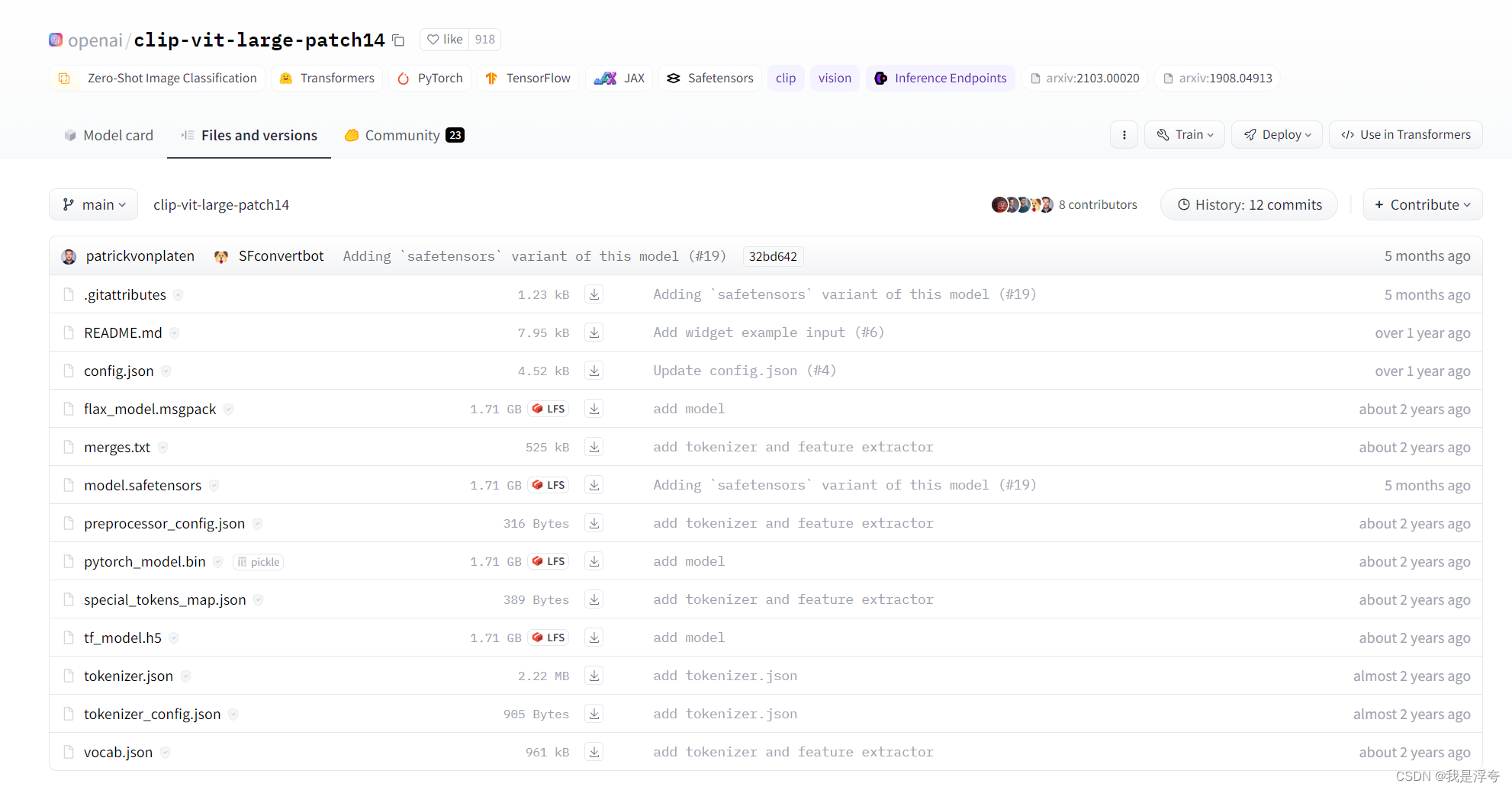Click the 8 contributors text
Viewport: 1512px width, 790px height.
pyautogui.click(x=1098, y=204)
